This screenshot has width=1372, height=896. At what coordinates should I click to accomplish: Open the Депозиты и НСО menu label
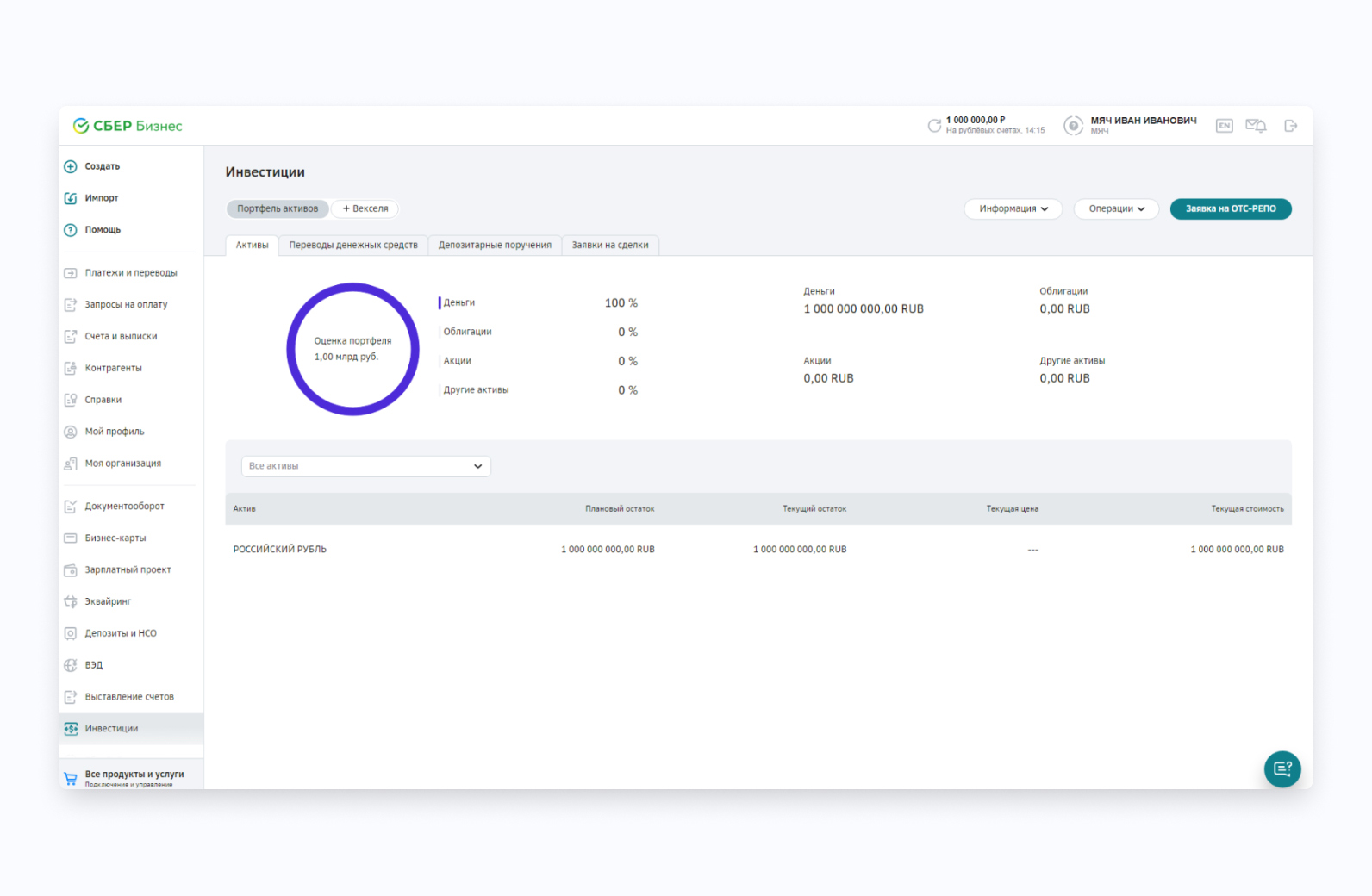tap(121, 633)
